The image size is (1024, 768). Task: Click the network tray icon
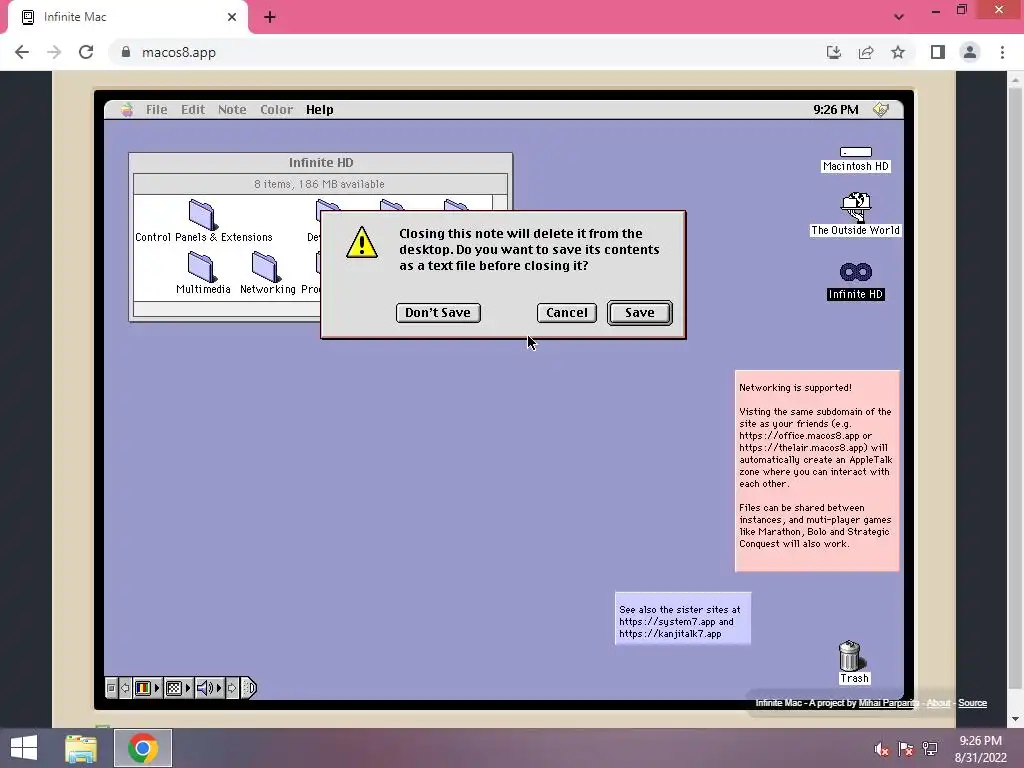tap(930, 749)
